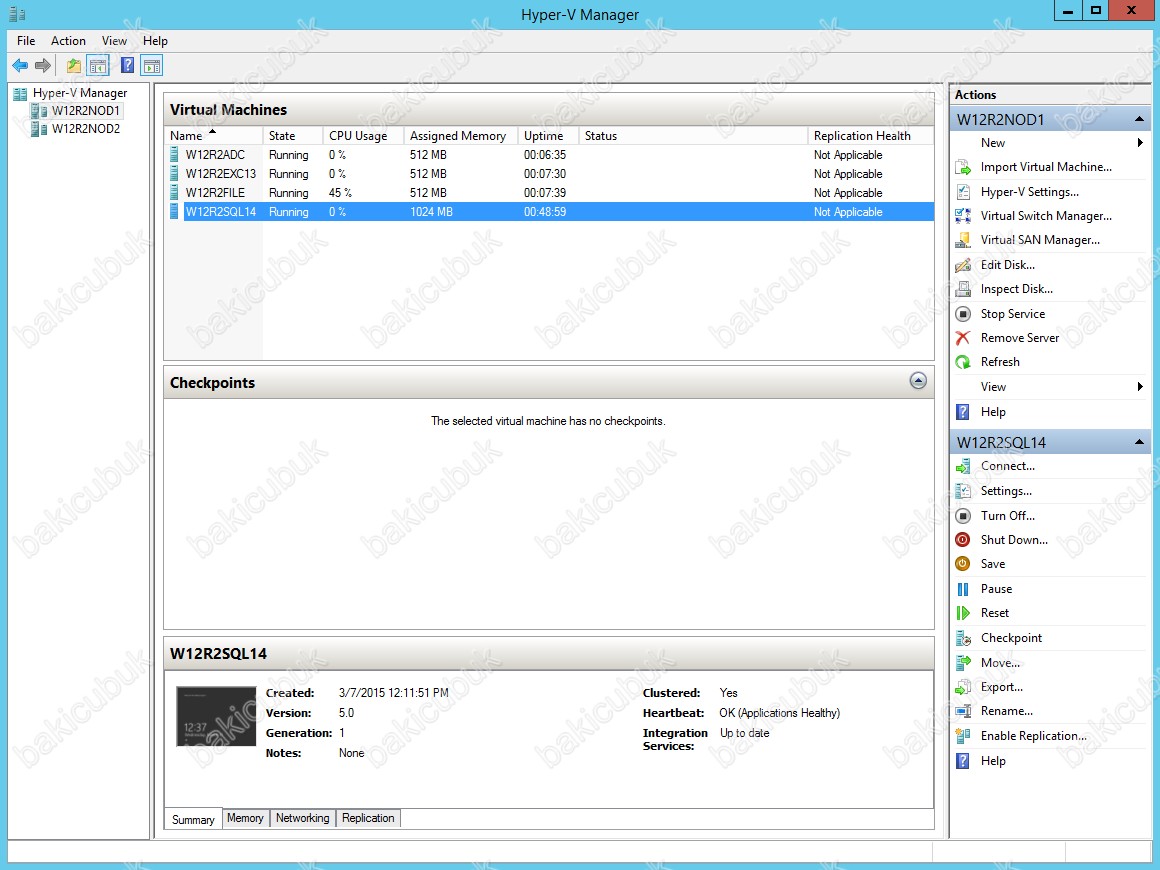1160x870 pixels.
Task: Click Help under the W12R2NOD1 actions
Action: (x=993, y=412)
